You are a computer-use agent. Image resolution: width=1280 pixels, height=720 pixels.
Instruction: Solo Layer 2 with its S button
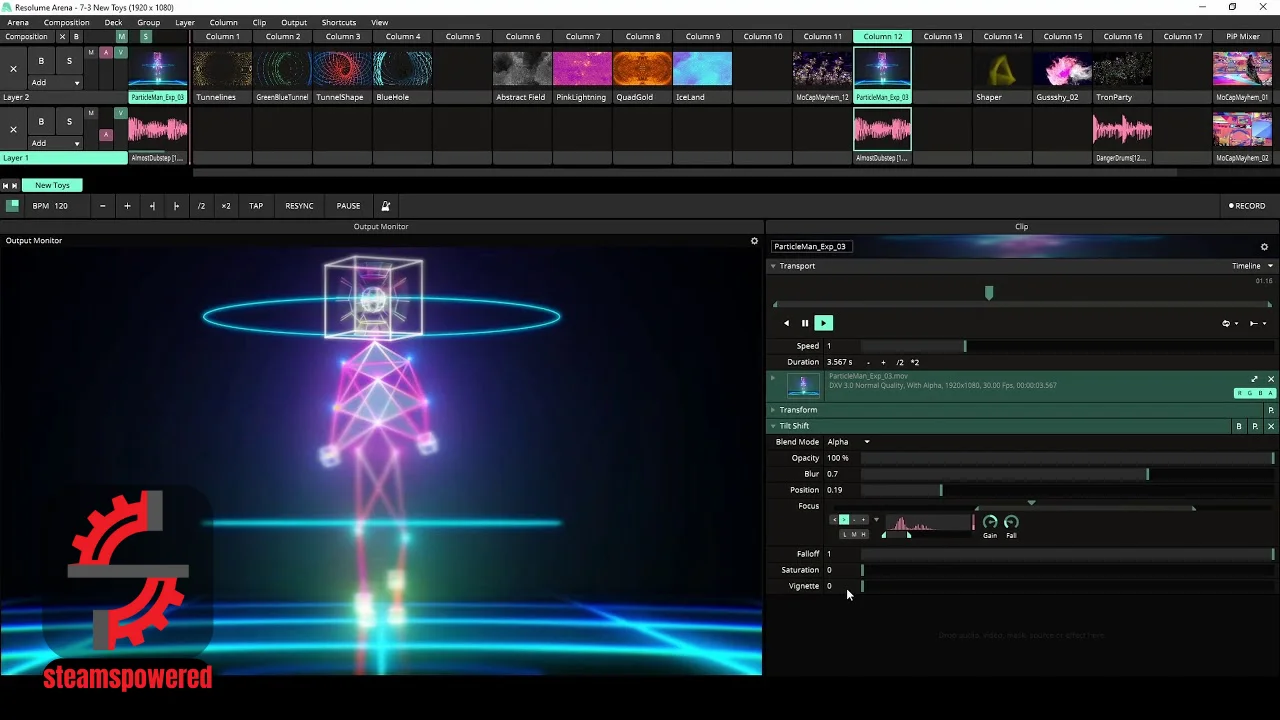click(69, 61)
